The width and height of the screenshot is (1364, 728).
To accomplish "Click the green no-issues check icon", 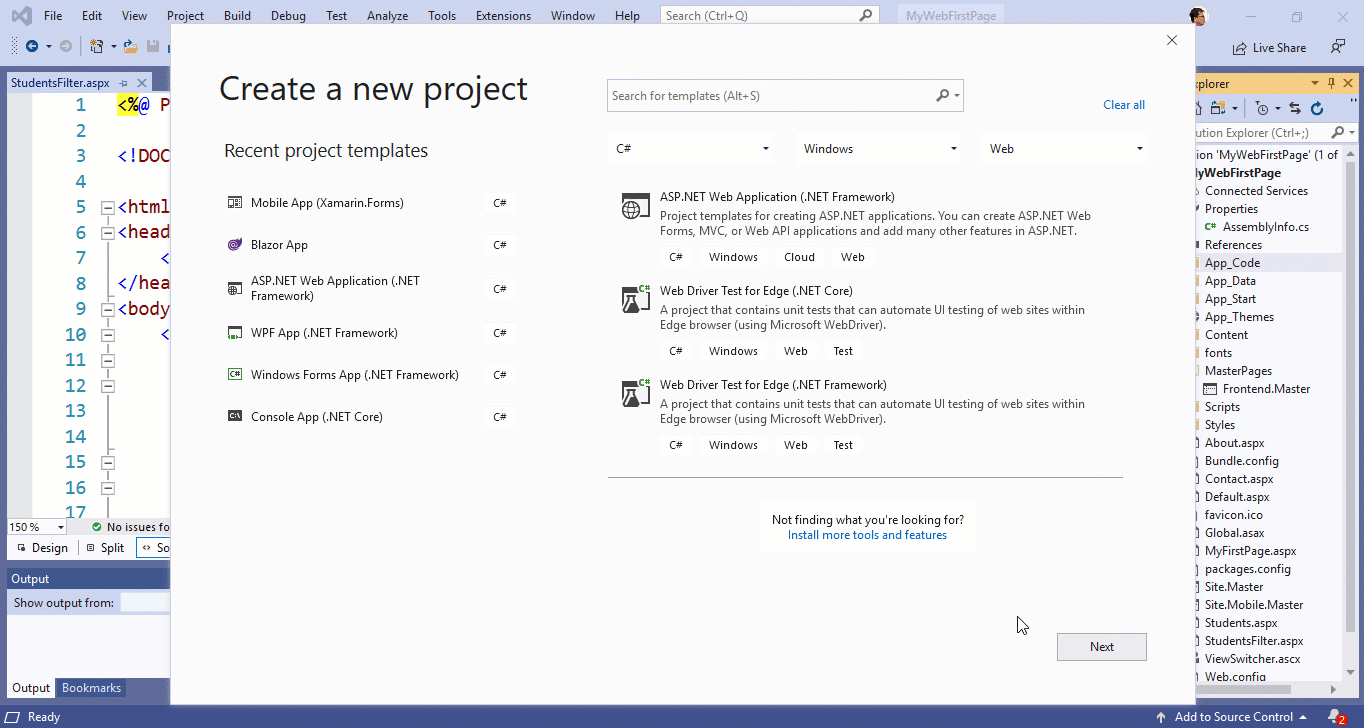I will point(96,527).
